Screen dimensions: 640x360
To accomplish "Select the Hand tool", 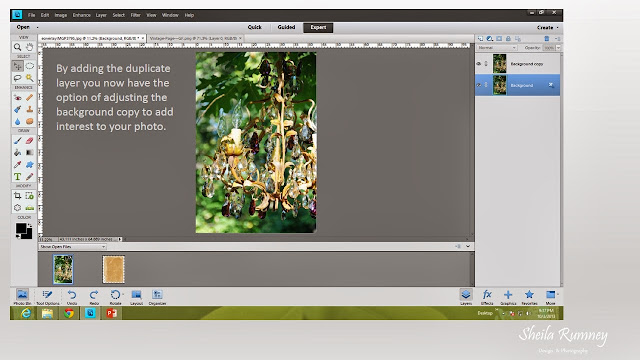I will [29, 47].
